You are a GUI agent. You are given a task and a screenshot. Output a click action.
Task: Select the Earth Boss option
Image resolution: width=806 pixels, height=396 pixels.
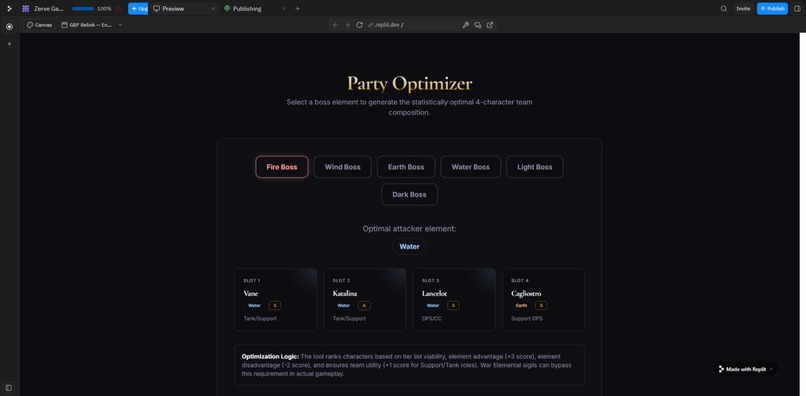(406, 167)
